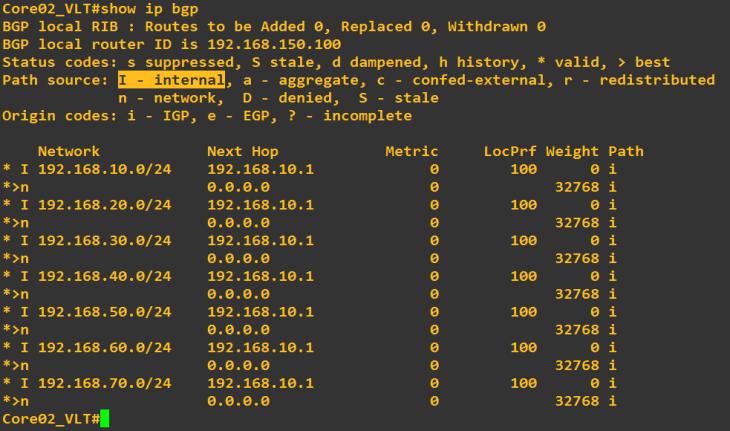Click the 'Network' column header
This screenshot has width=730, height=431.
69,152
